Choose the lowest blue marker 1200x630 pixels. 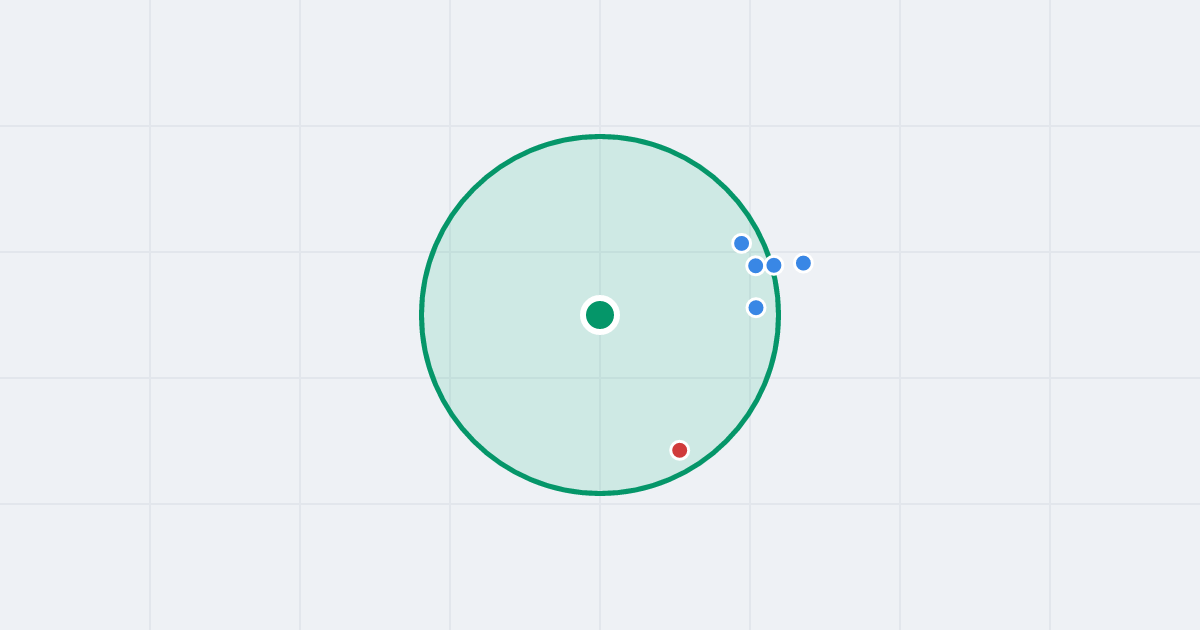click(x=756, y=307)
